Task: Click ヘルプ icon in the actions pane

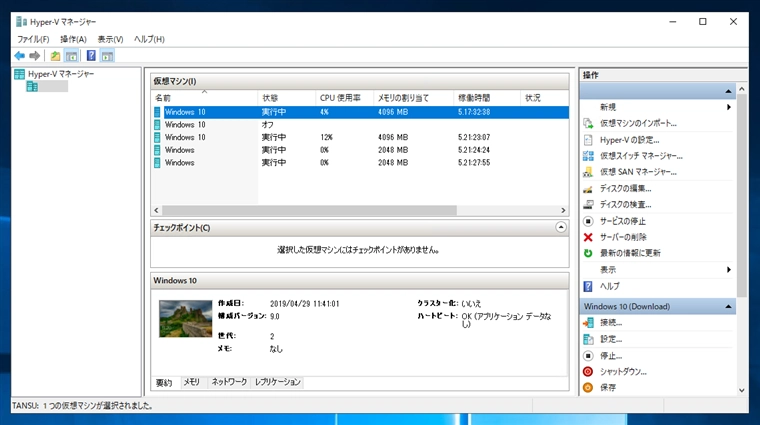Action: point(588,286)
